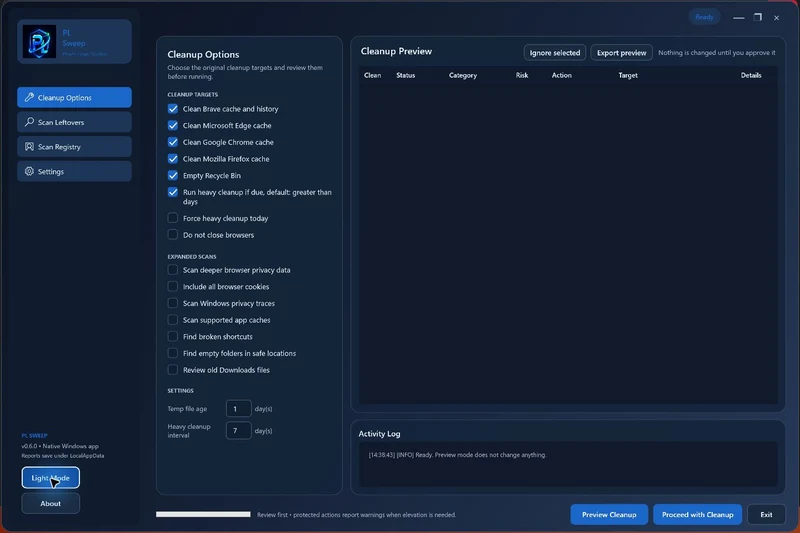Open the Scan Registry section

(x=74, y=146)
